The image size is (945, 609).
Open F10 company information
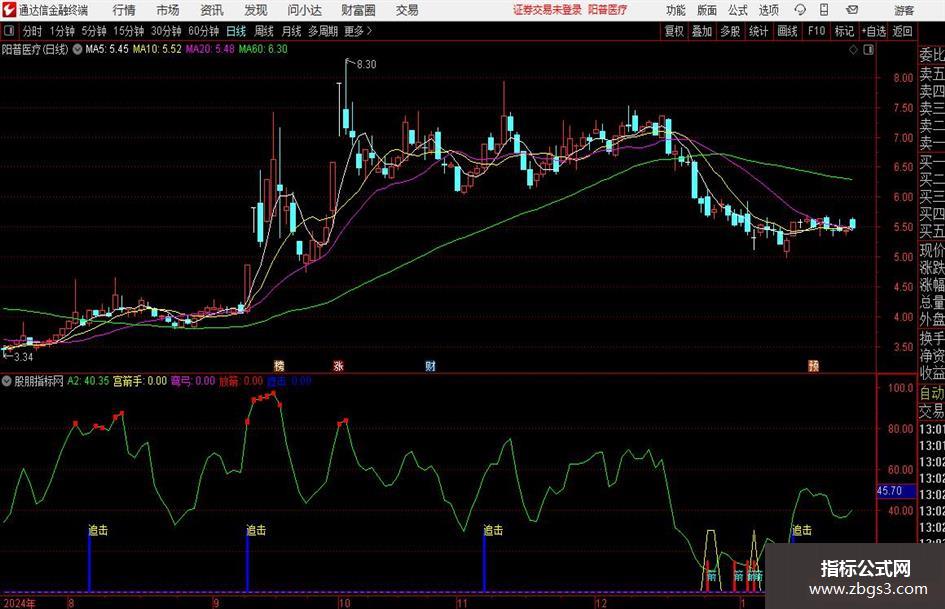coord(816,31)
